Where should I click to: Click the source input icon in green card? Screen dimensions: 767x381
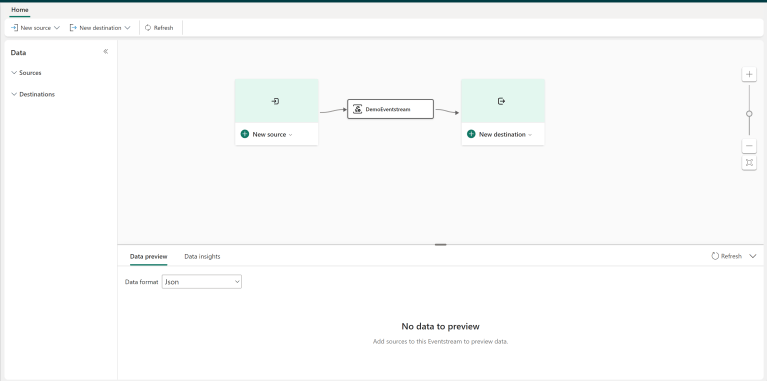pos(275,101)
